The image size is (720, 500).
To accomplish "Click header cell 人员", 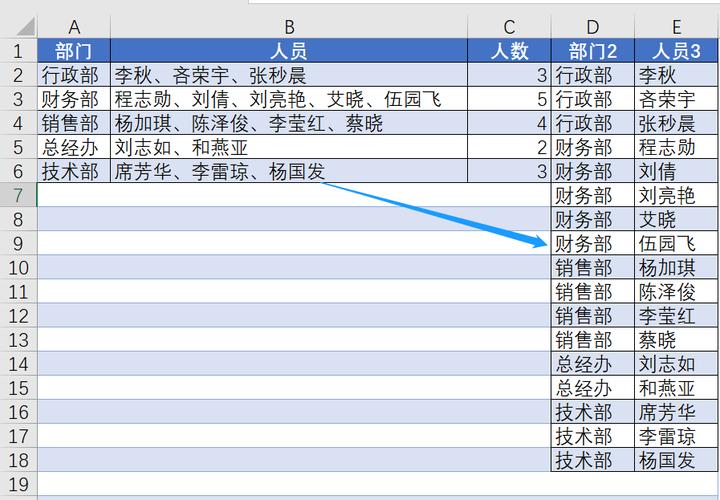I will click(289, 51).
